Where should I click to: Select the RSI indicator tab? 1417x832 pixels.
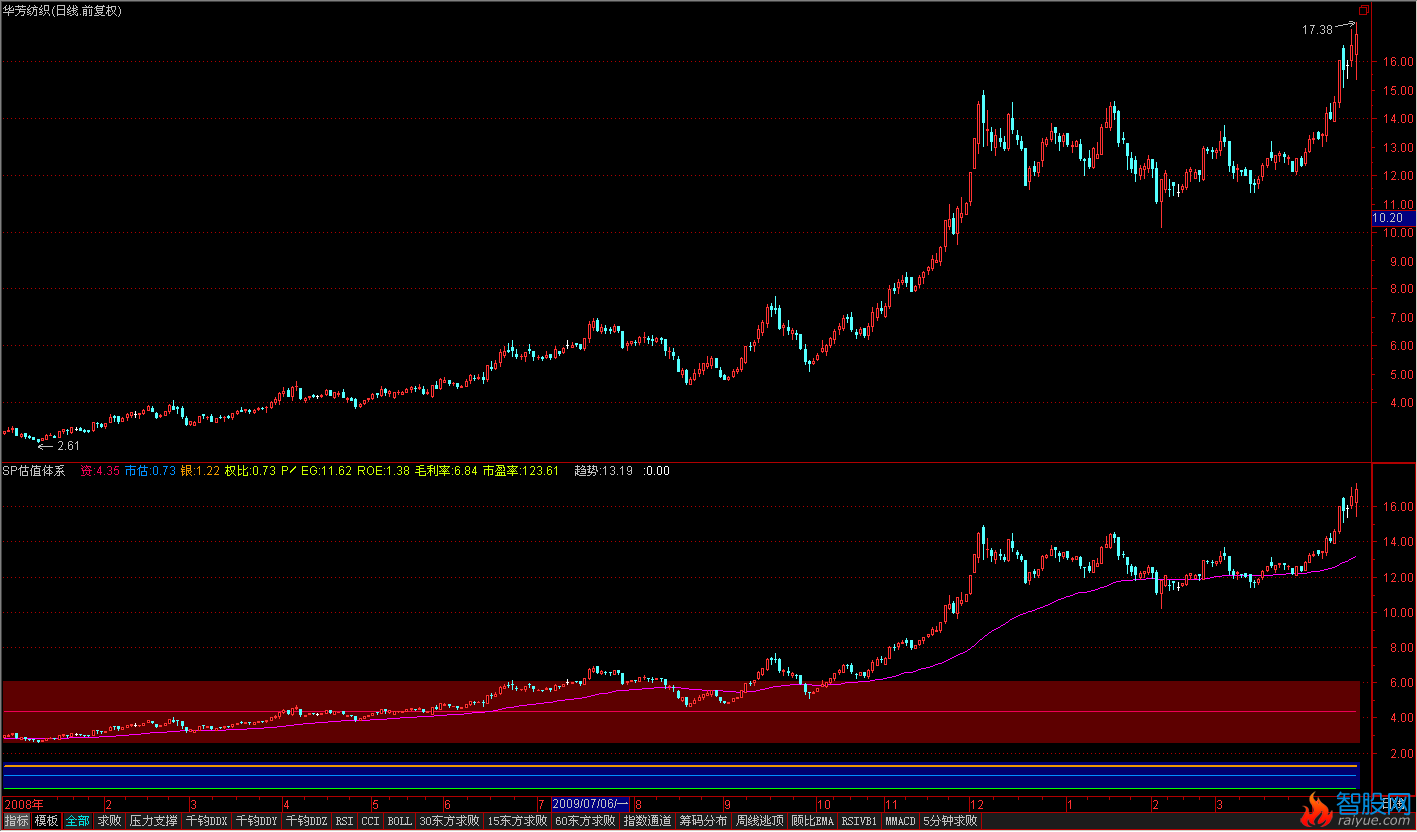(x=344, y=821)
